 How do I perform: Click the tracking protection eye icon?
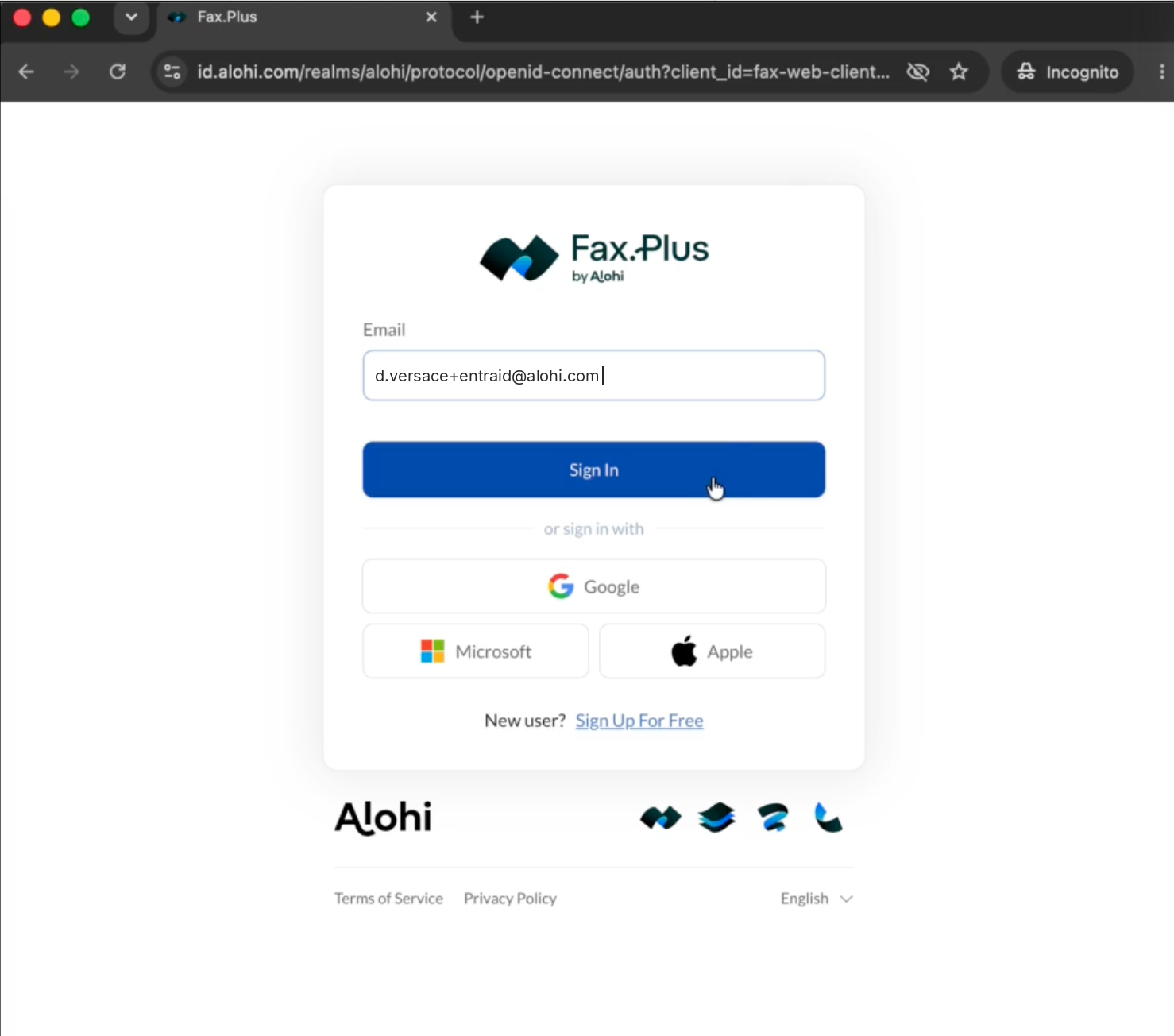917,72
